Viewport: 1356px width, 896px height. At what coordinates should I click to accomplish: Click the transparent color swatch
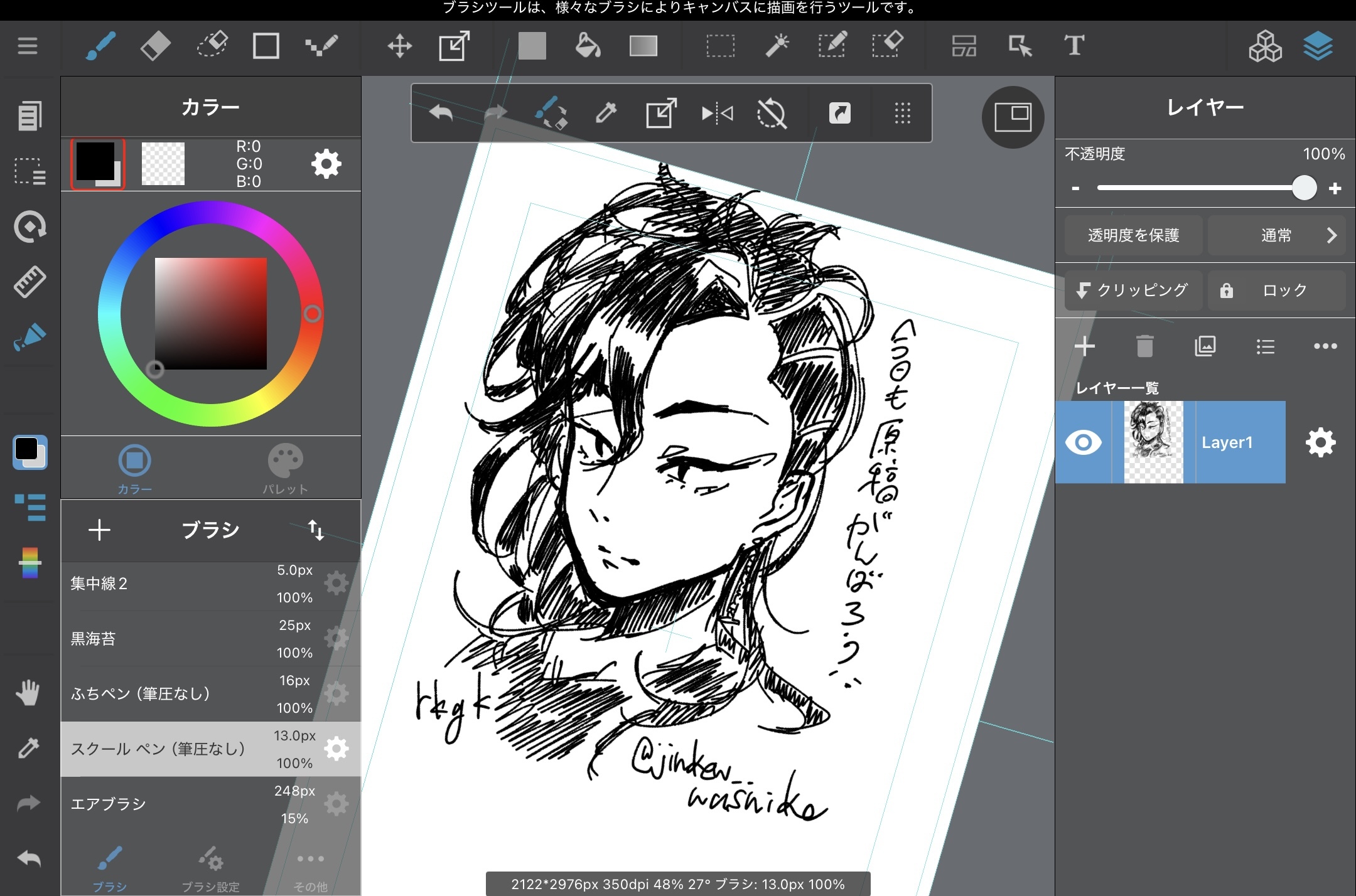pyautogui.click(x=163, y=164)
